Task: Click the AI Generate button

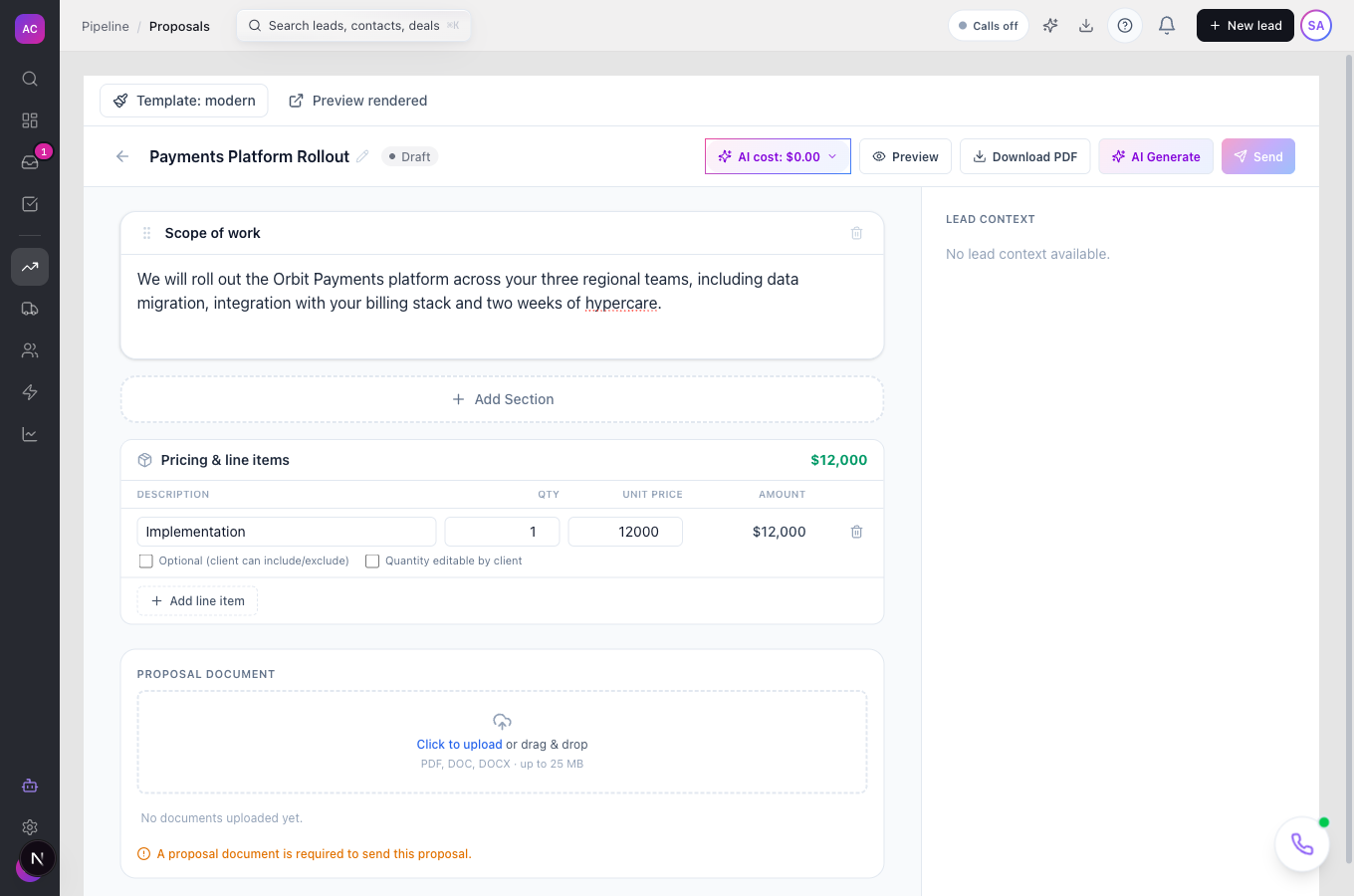Action: (1156, 156)
